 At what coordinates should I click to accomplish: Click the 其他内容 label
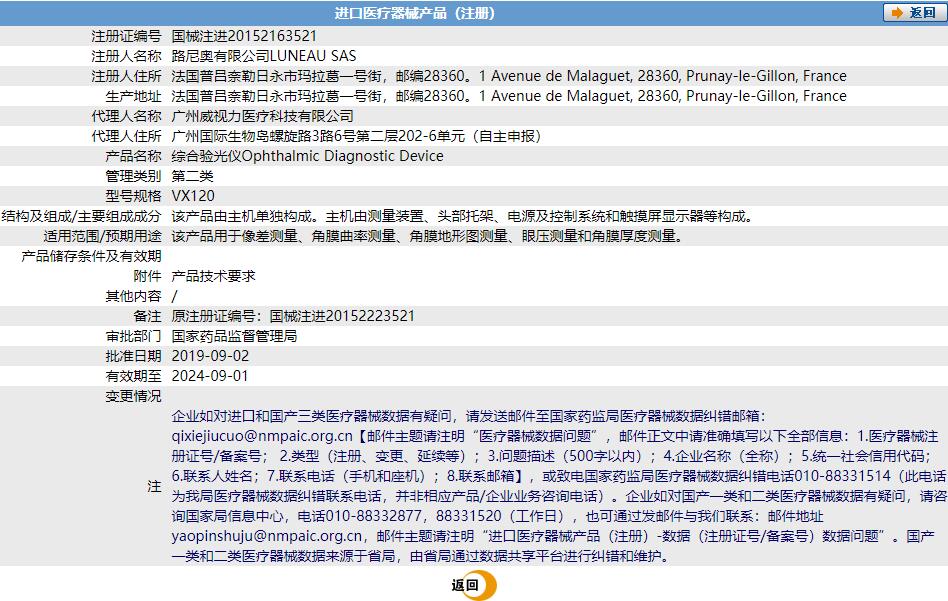click(x=134, y=296)
